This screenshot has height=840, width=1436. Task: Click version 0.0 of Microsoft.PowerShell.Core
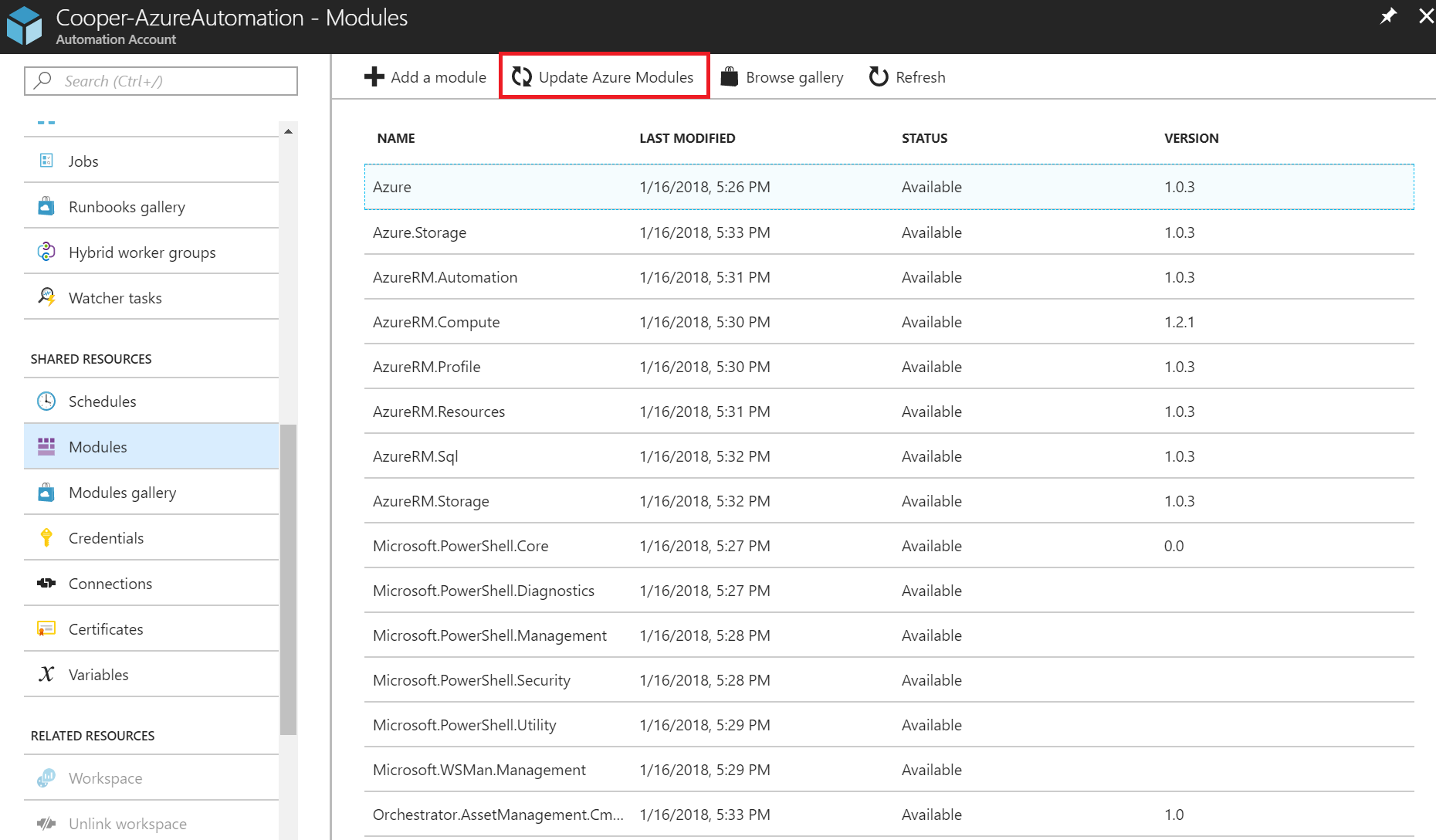click(x=1174, y=545)
